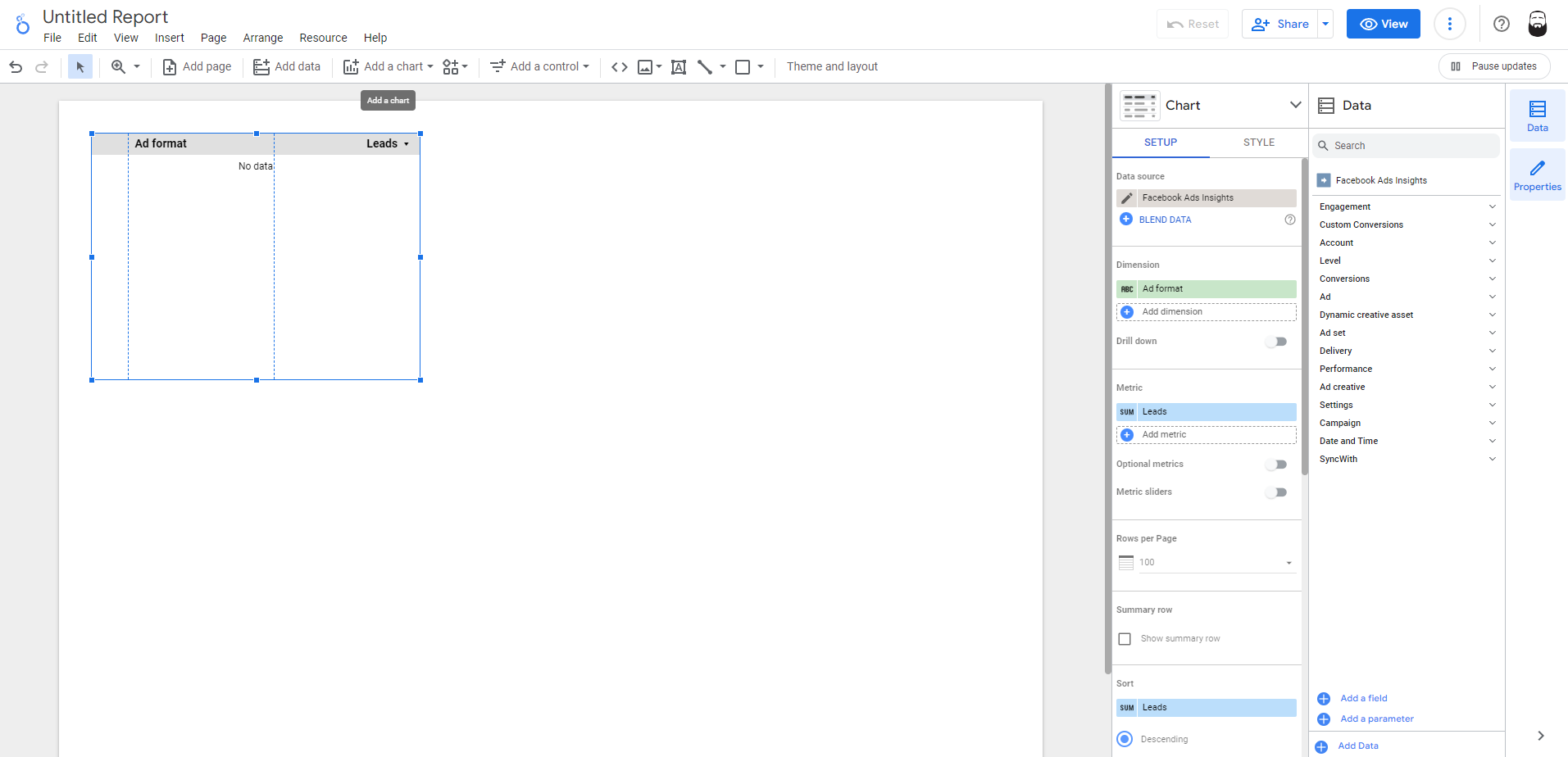The image size is (1568, 757).
Task: Open the Properties side panel
Action: pyautogui.click(x=1537, y=175)
